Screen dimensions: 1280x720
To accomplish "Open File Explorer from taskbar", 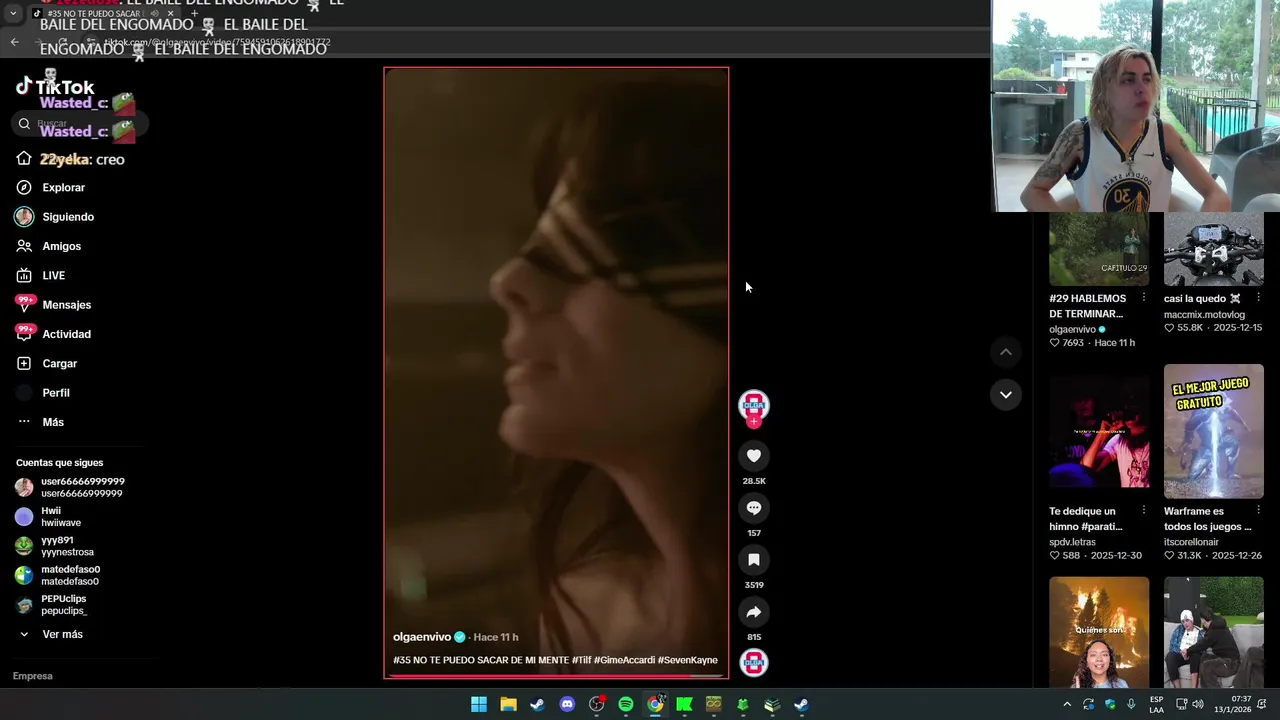I will point(508,704).
